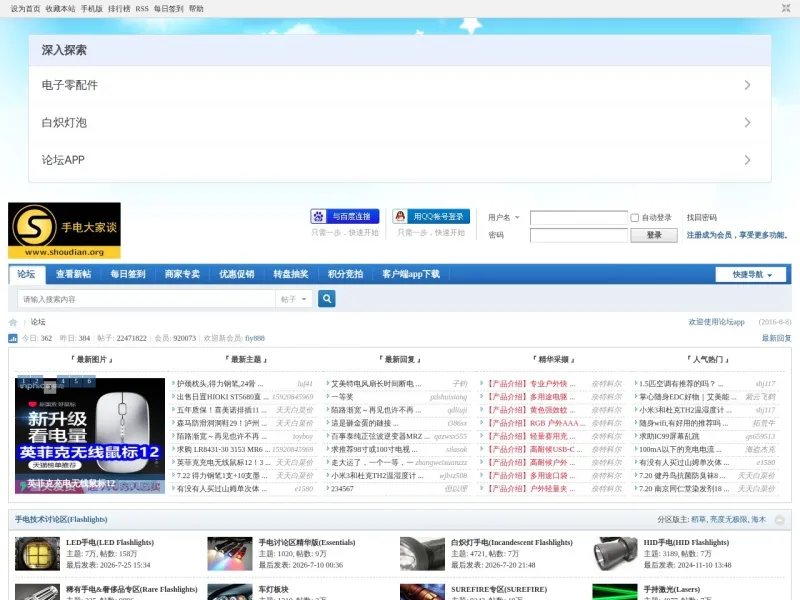Focus the username input field
Screen dimensions: 800x600
579,218
